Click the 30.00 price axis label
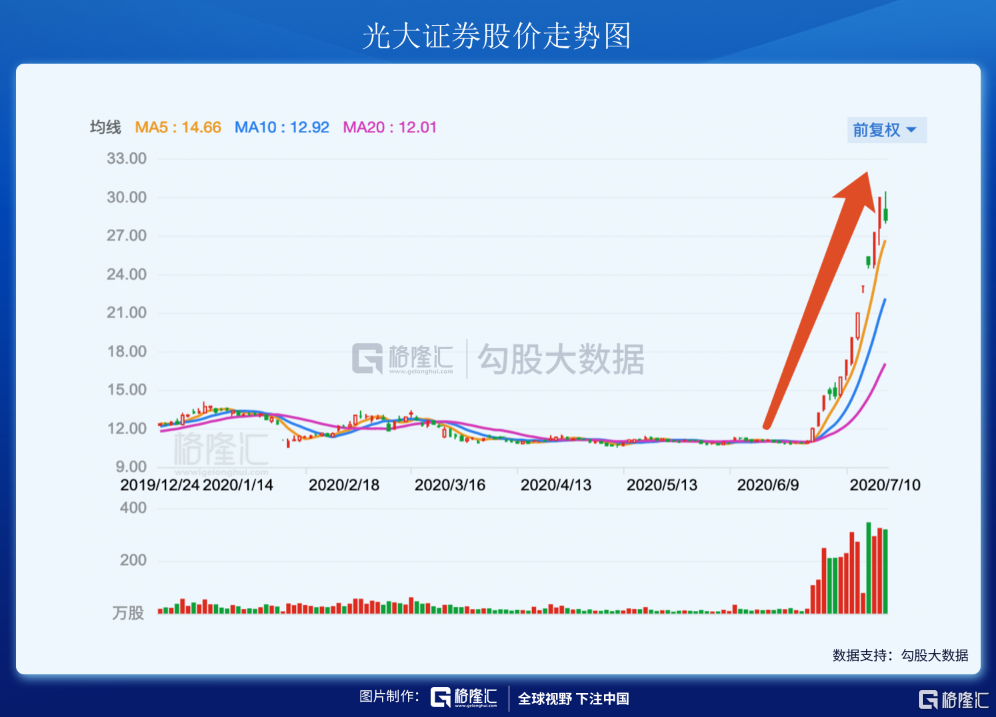This screenshot has height=717, width=996. 126,198
